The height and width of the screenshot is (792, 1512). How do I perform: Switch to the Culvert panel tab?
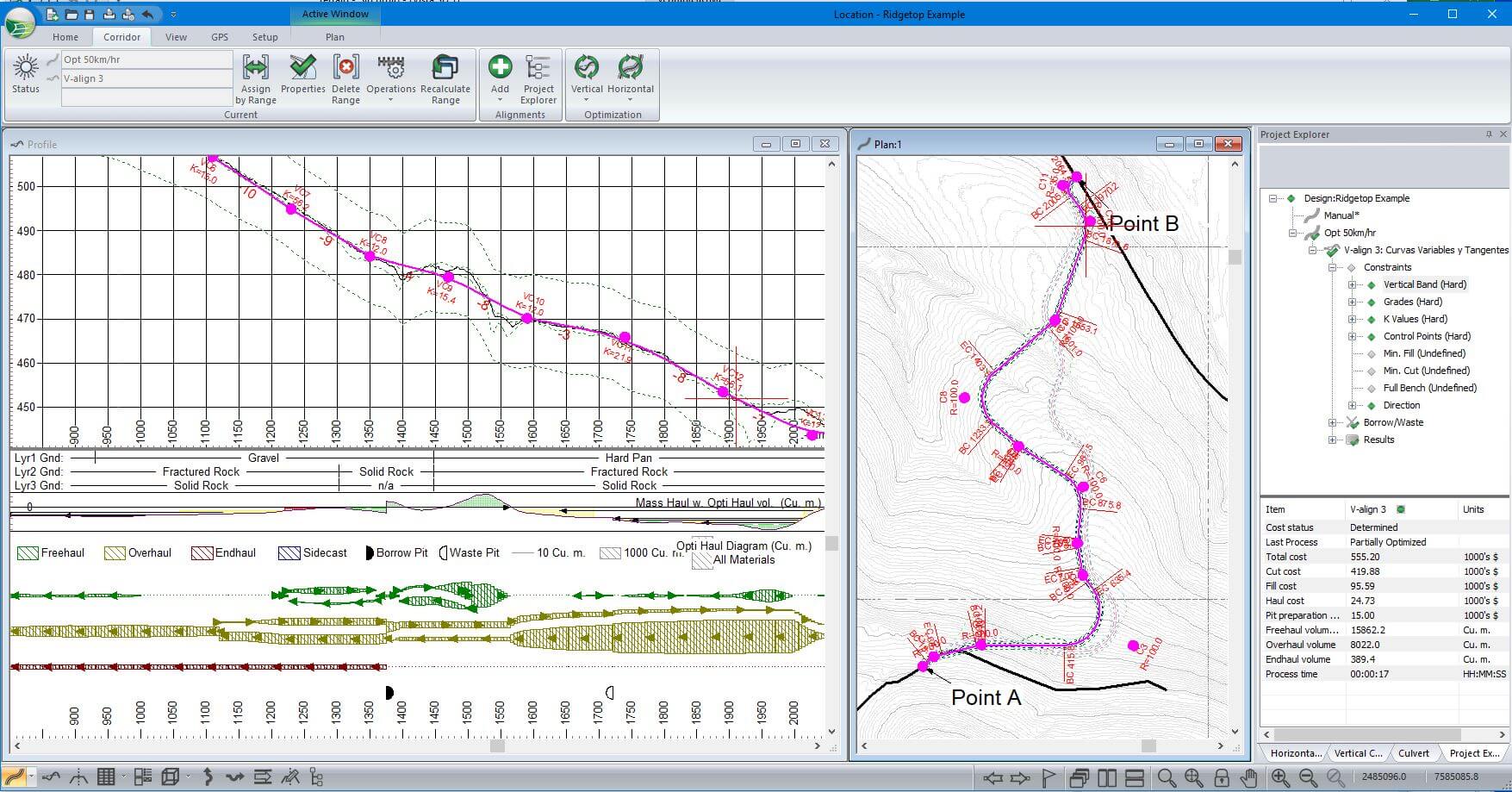click(1413, 753)
